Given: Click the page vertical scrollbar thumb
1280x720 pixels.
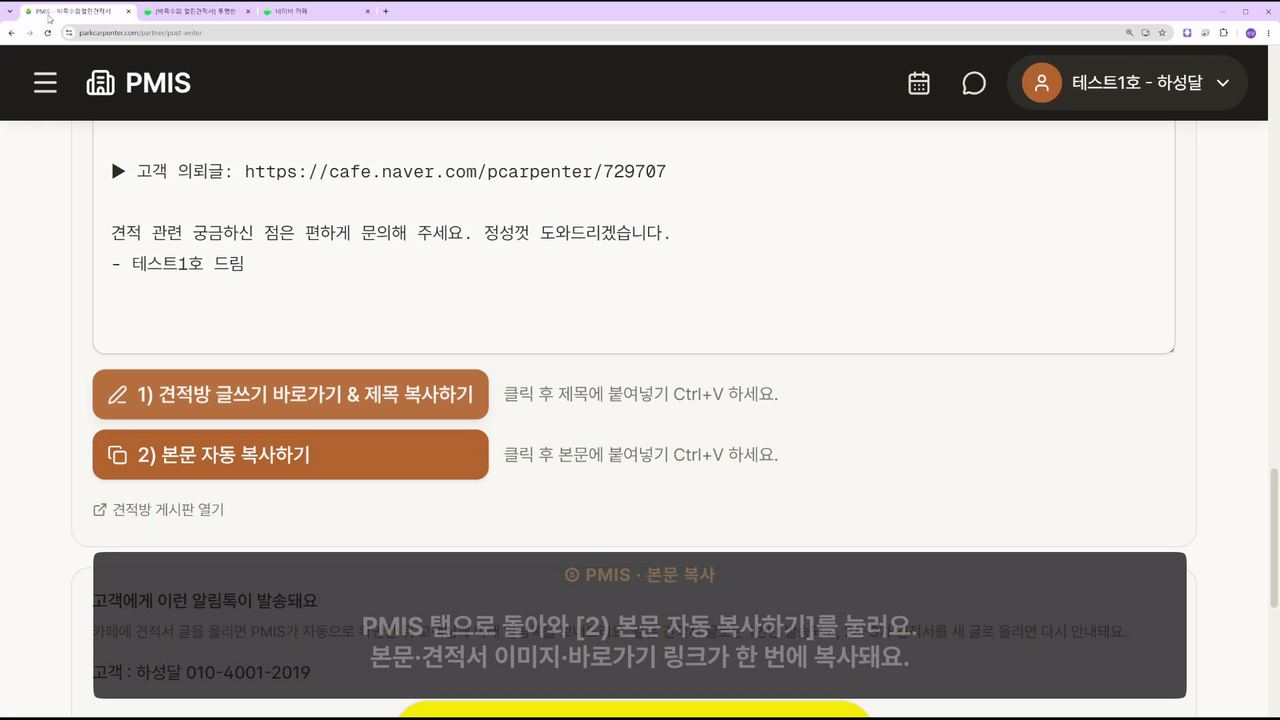Looking at the screenshot, I should click(x=1274, y=537).
